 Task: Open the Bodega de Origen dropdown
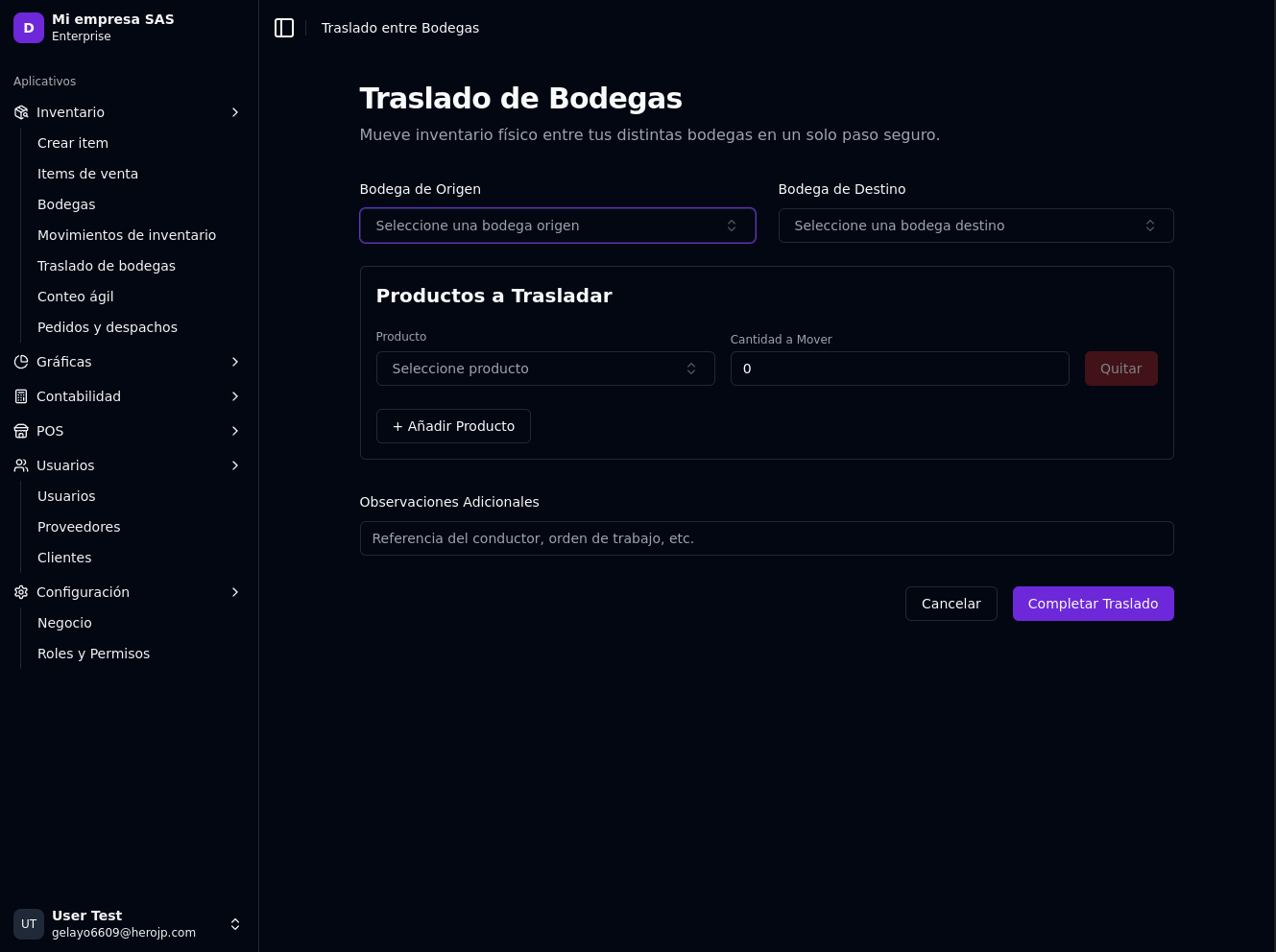(558, 226)
